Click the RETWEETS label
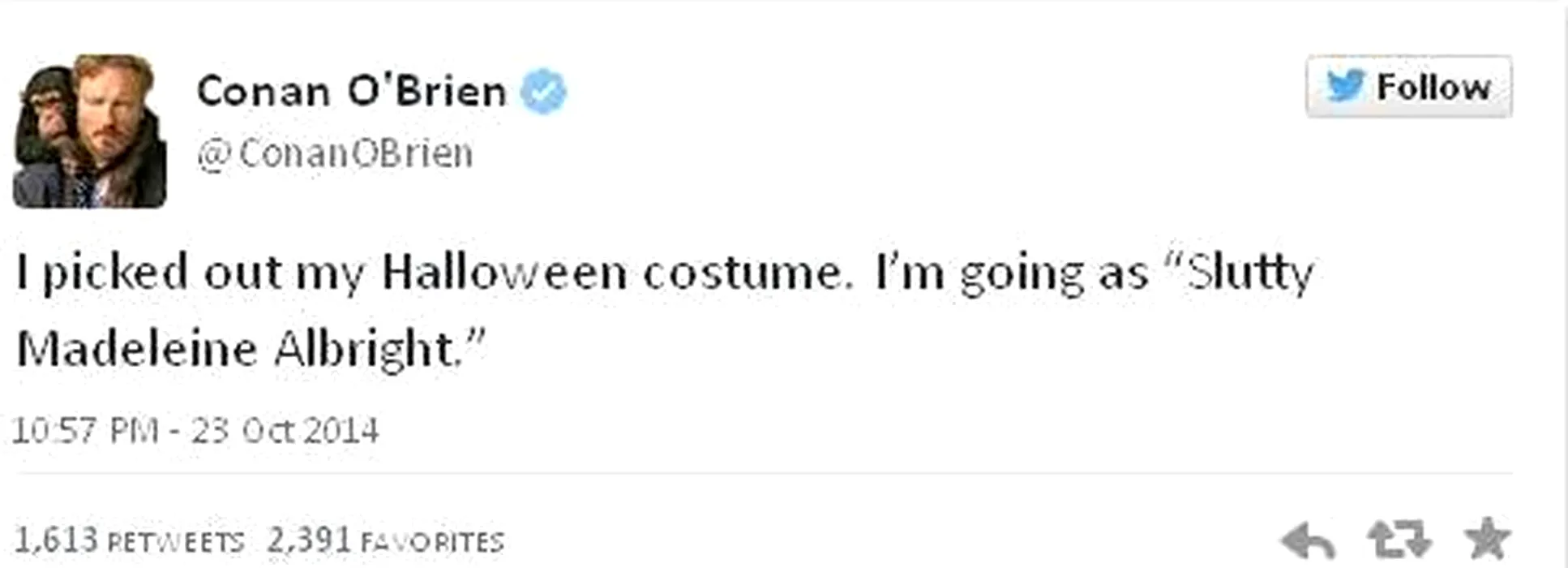Viewport: 1568px width, 568px height. [x=175, y=541]
